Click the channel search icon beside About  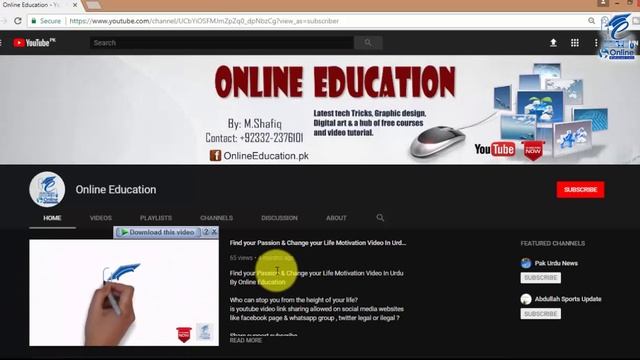point(380,218)
